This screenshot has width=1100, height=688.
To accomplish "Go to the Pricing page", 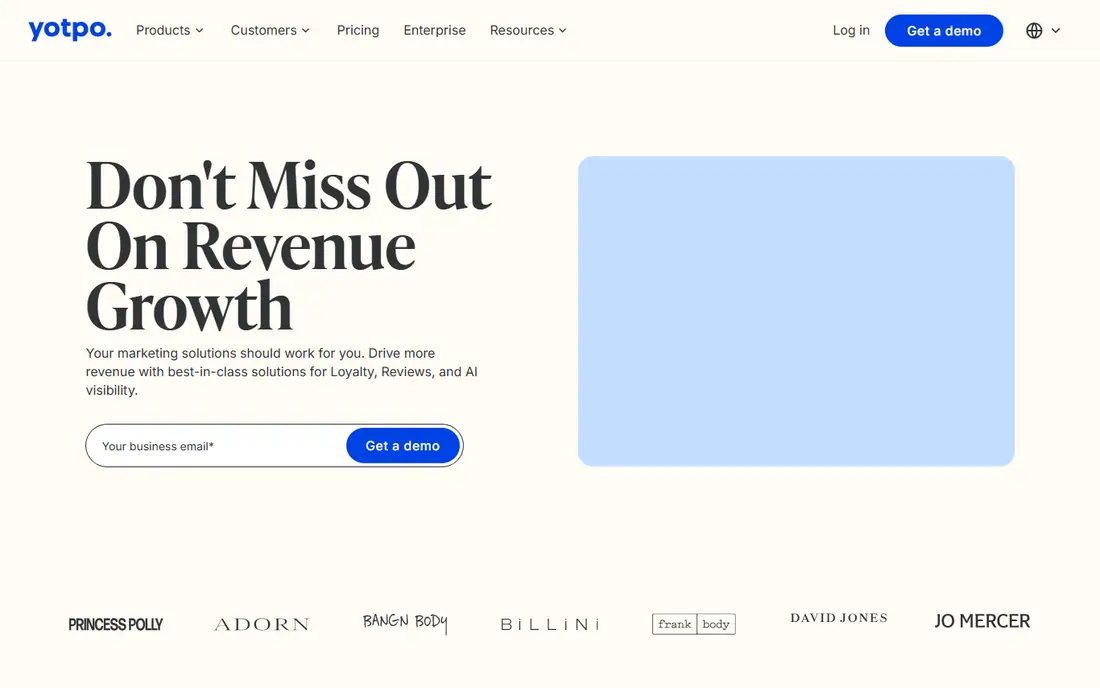I will [358, 30].
